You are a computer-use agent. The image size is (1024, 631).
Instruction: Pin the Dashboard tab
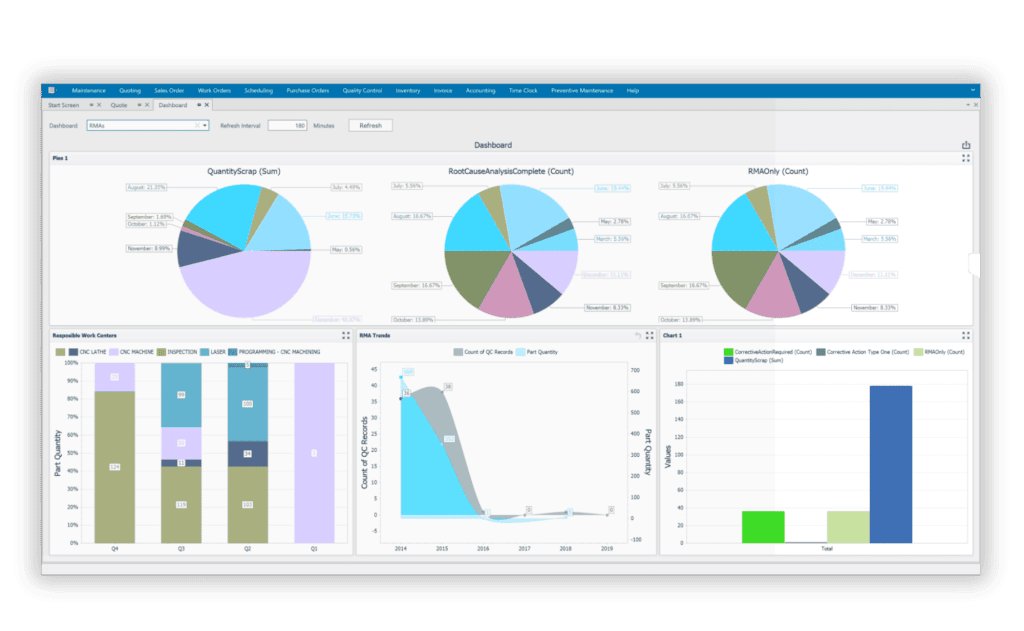tap(199, 105)
